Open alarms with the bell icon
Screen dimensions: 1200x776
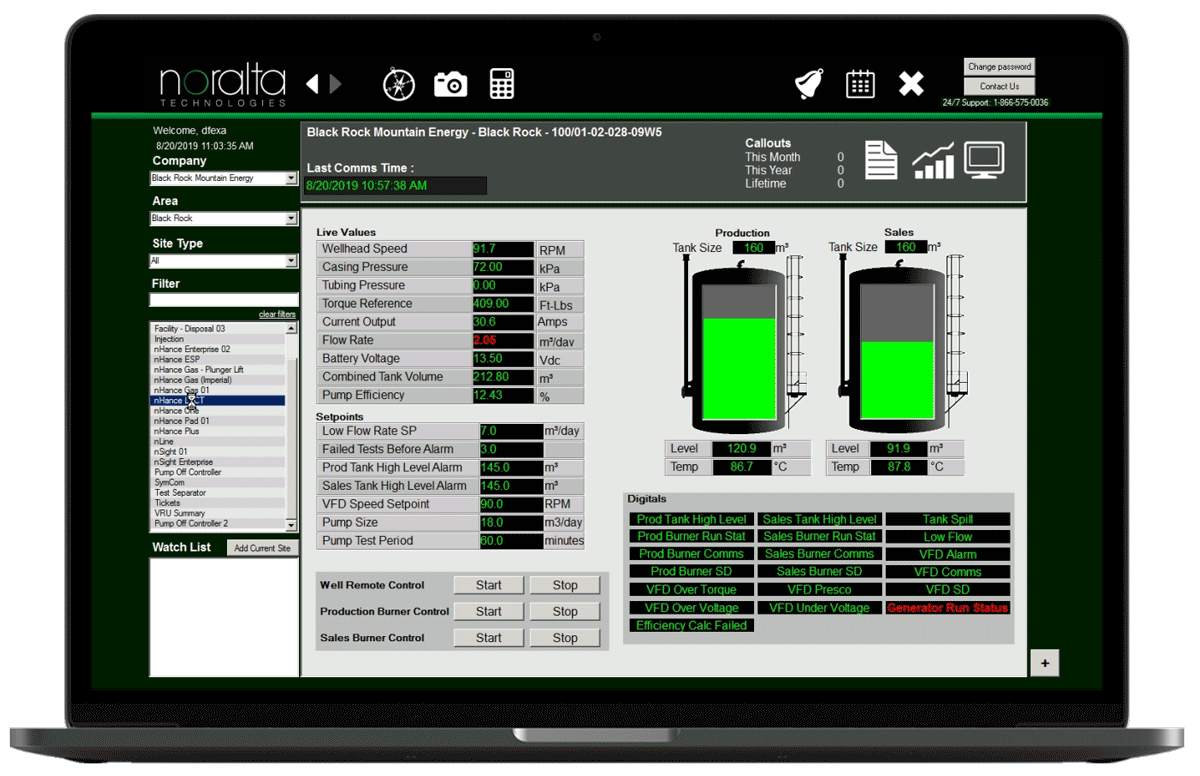click(x=808, y=85)
